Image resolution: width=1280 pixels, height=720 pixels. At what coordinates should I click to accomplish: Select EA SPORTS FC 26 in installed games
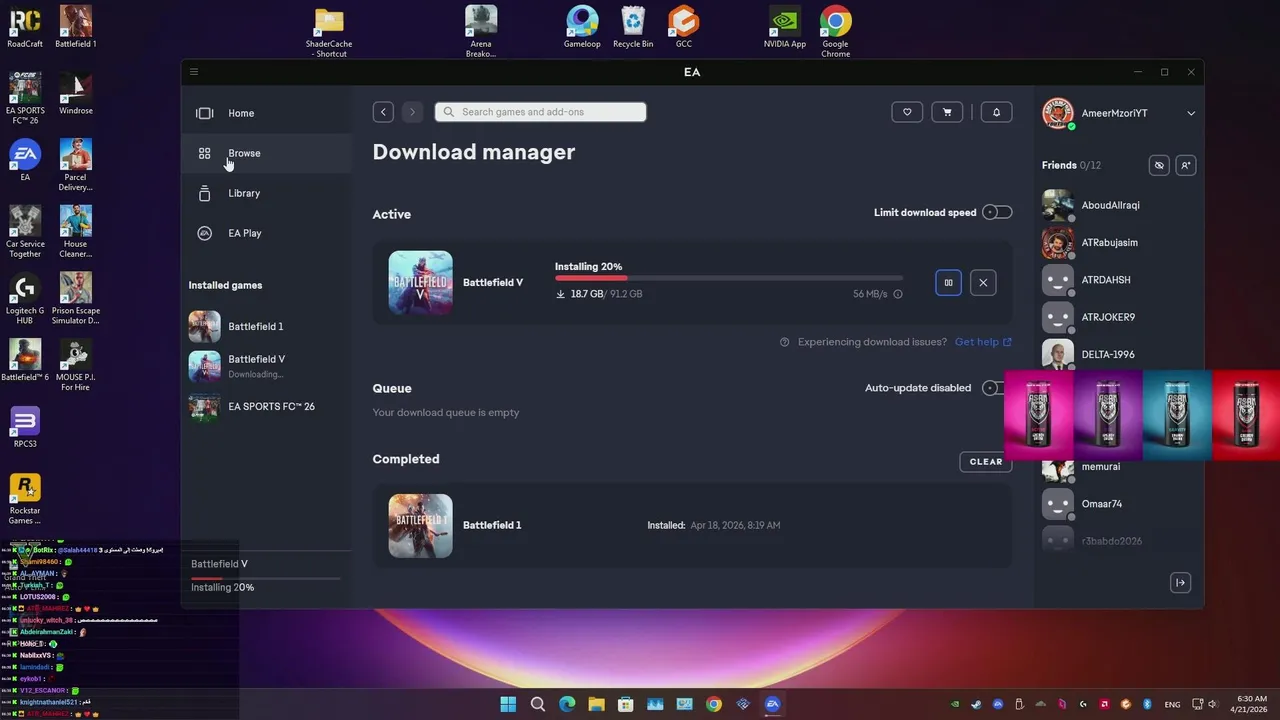click(x=266, y=407)
